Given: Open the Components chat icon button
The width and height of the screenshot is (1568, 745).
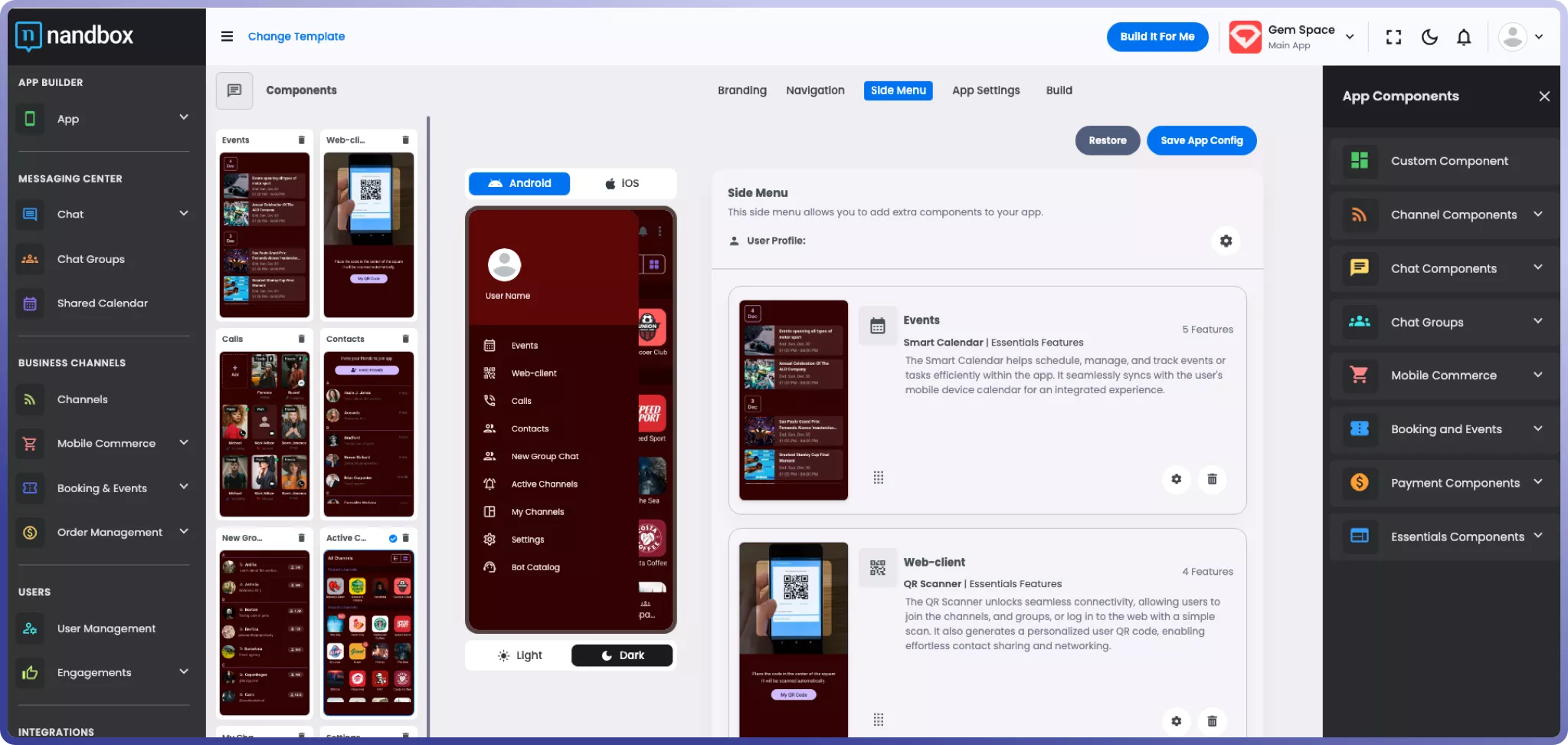Looking at the screenshot, I should 234,90.
